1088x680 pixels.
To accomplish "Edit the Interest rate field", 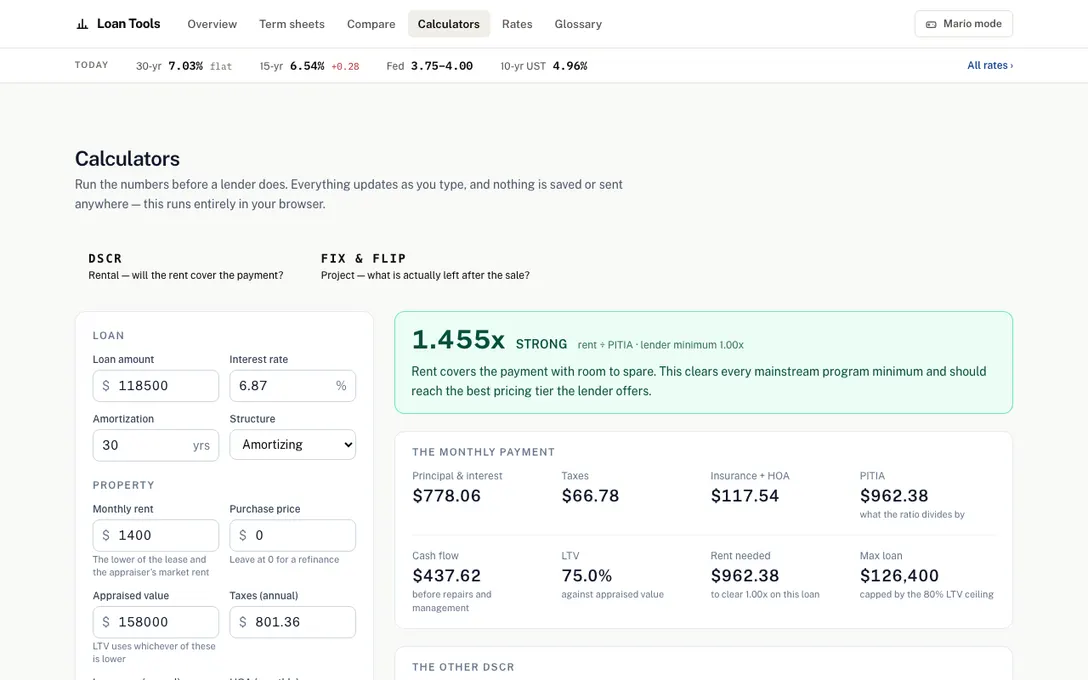I will [292, 386].
